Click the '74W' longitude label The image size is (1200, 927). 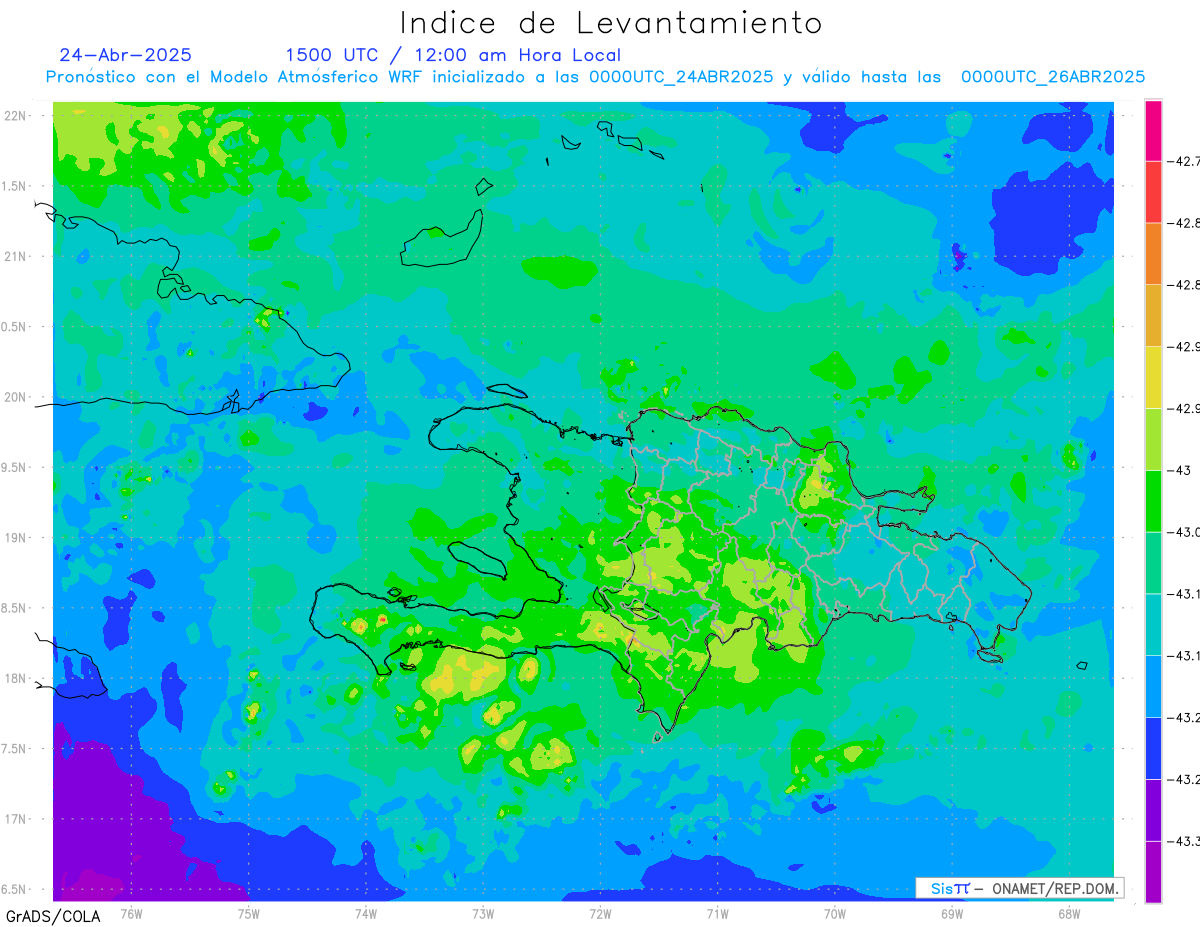tap(366, 913)
